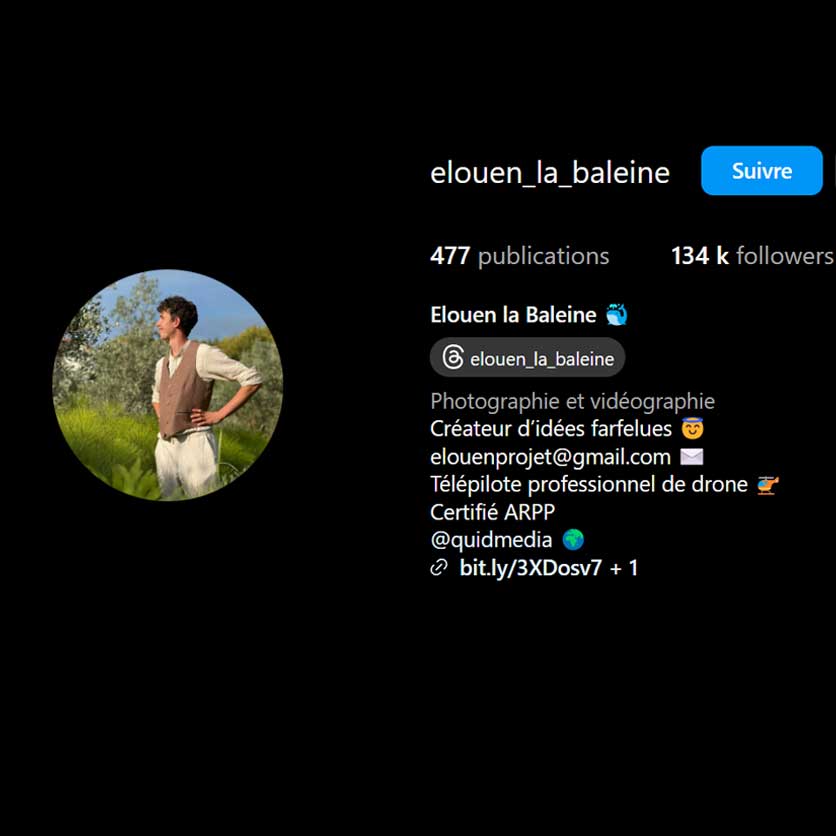This screenshot has width=836, height=836.
Task: Open the profile picture thumbnail
Action: pyautogui.click(x=167, y=385)
